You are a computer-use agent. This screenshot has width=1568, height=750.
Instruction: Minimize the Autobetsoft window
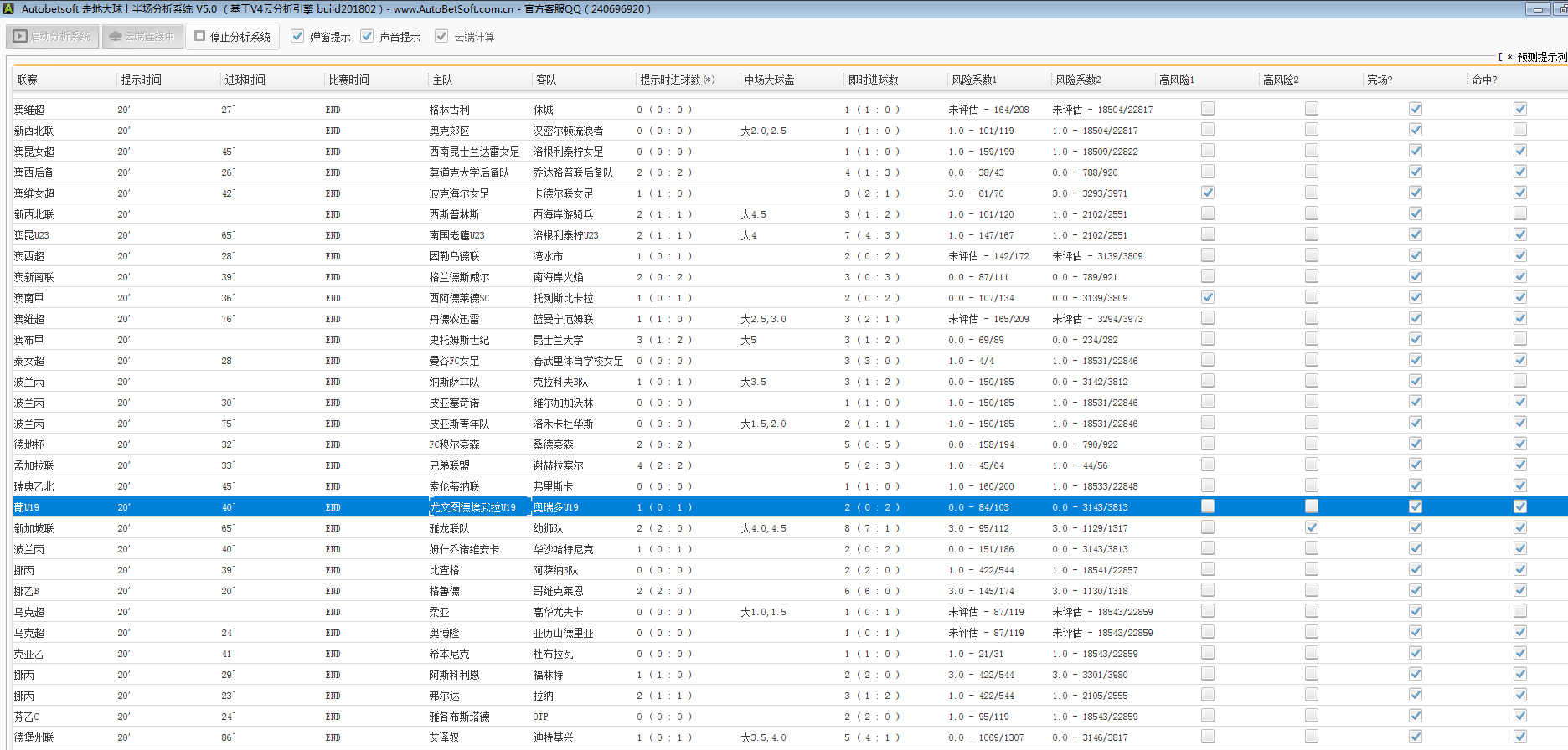click(x=1537, y=9)
